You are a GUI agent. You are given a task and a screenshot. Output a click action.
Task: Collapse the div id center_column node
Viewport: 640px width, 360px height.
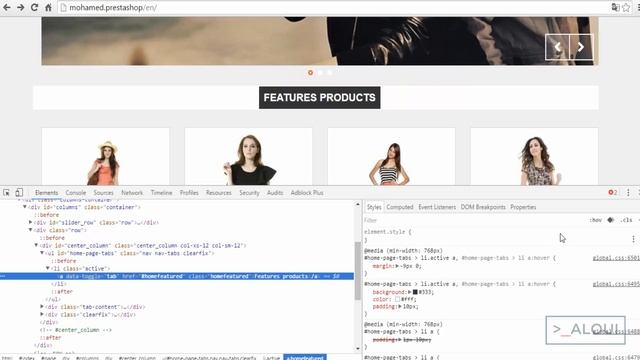click(36, 245)
